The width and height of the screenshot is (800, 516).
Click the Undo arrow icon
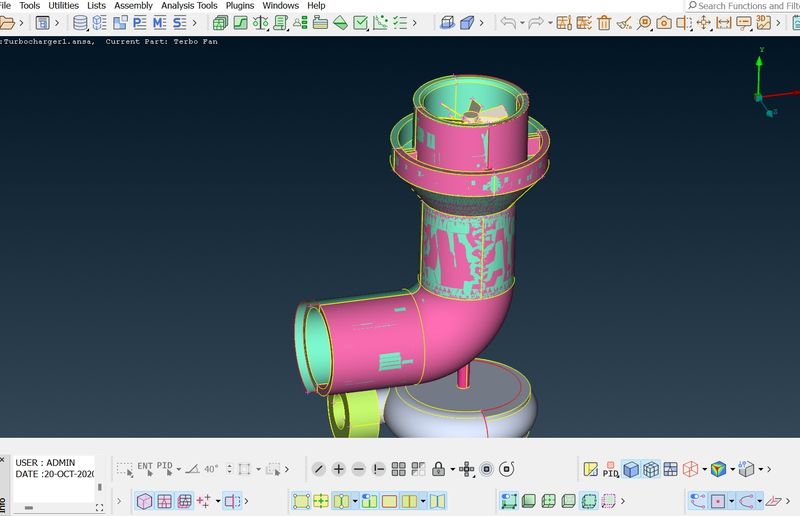(x=508, y=23)
